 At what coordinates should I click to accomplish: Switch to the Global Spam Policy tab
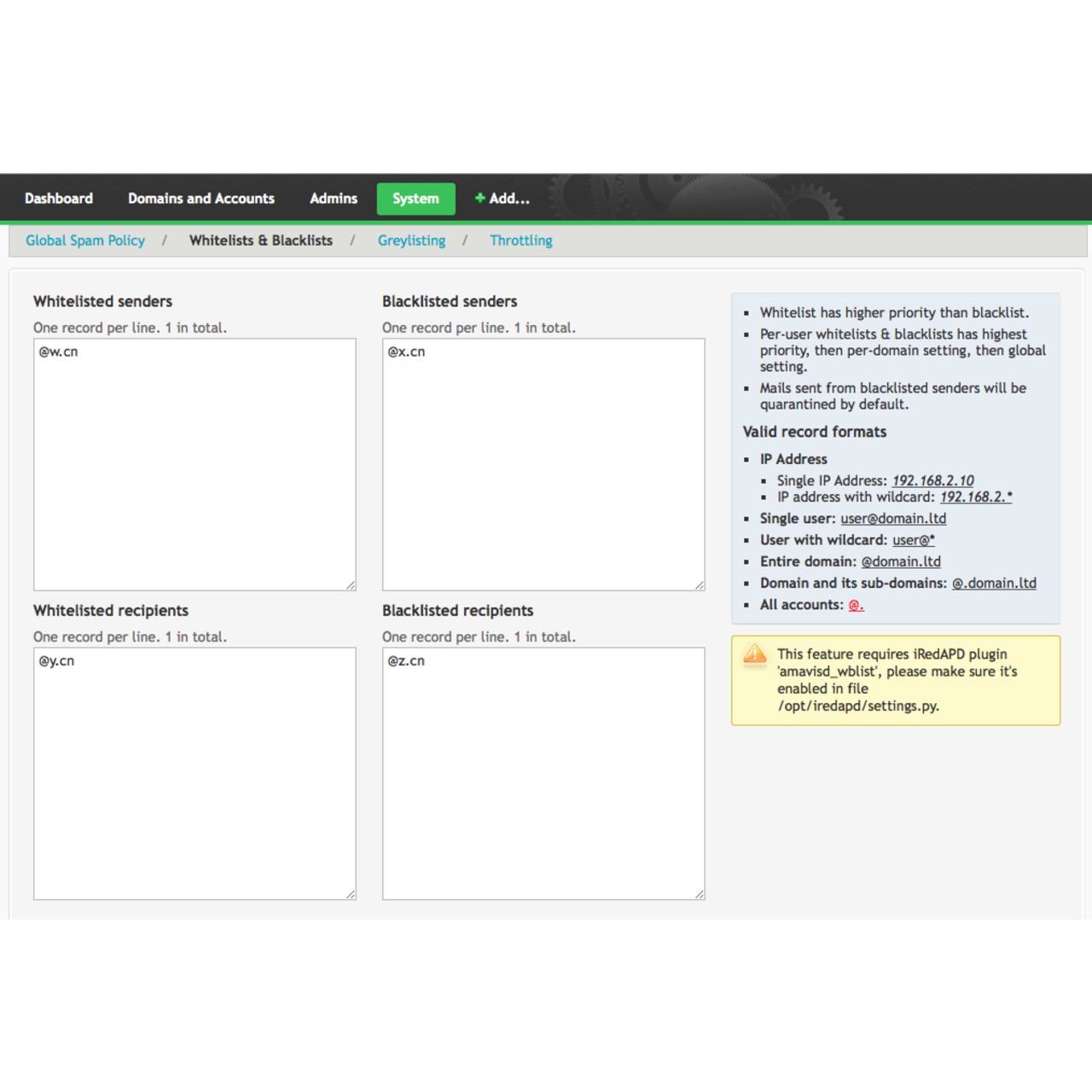[x=84, y=241]
